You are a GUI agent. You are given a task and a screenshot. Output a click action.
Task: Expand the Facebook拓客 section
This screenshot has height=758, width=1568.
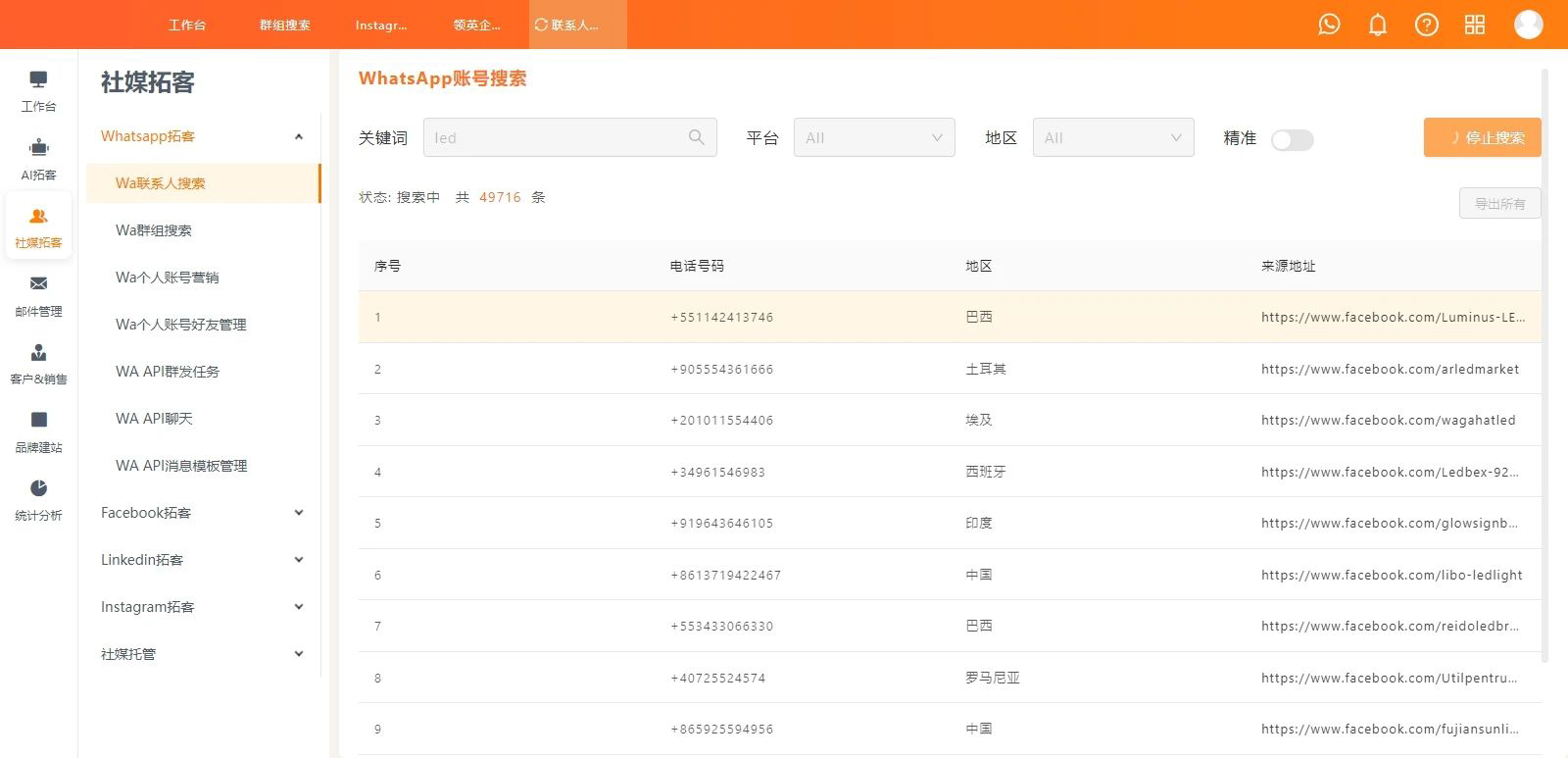point(203,513)
